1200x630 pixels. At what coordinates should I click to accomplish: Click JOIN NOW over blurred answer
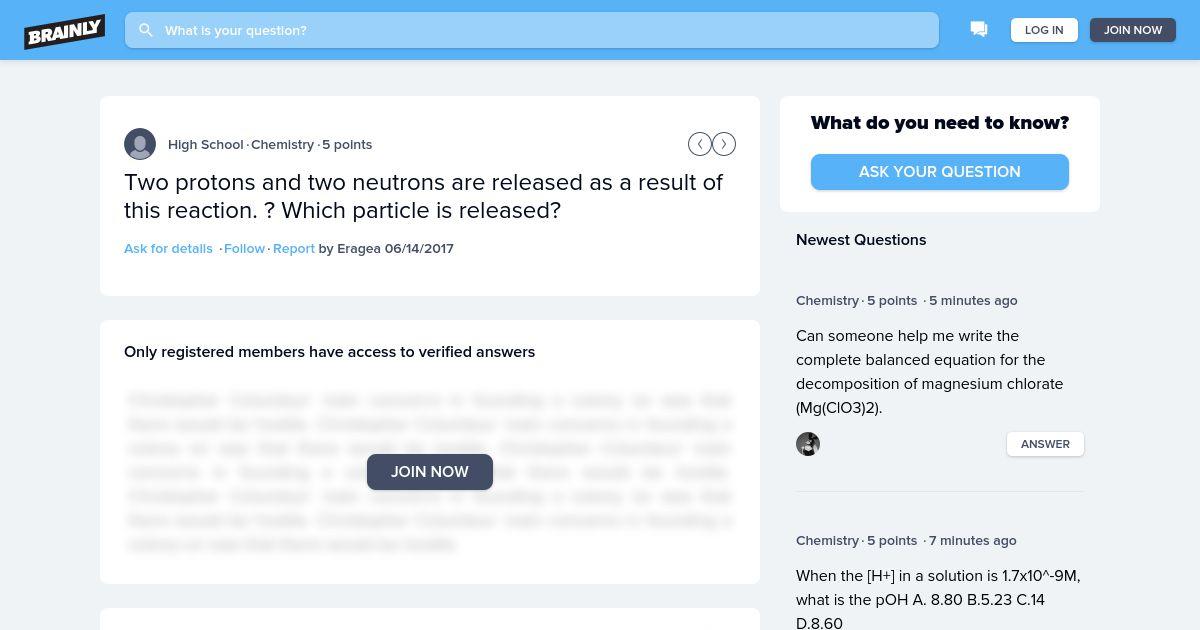point(430,472)
